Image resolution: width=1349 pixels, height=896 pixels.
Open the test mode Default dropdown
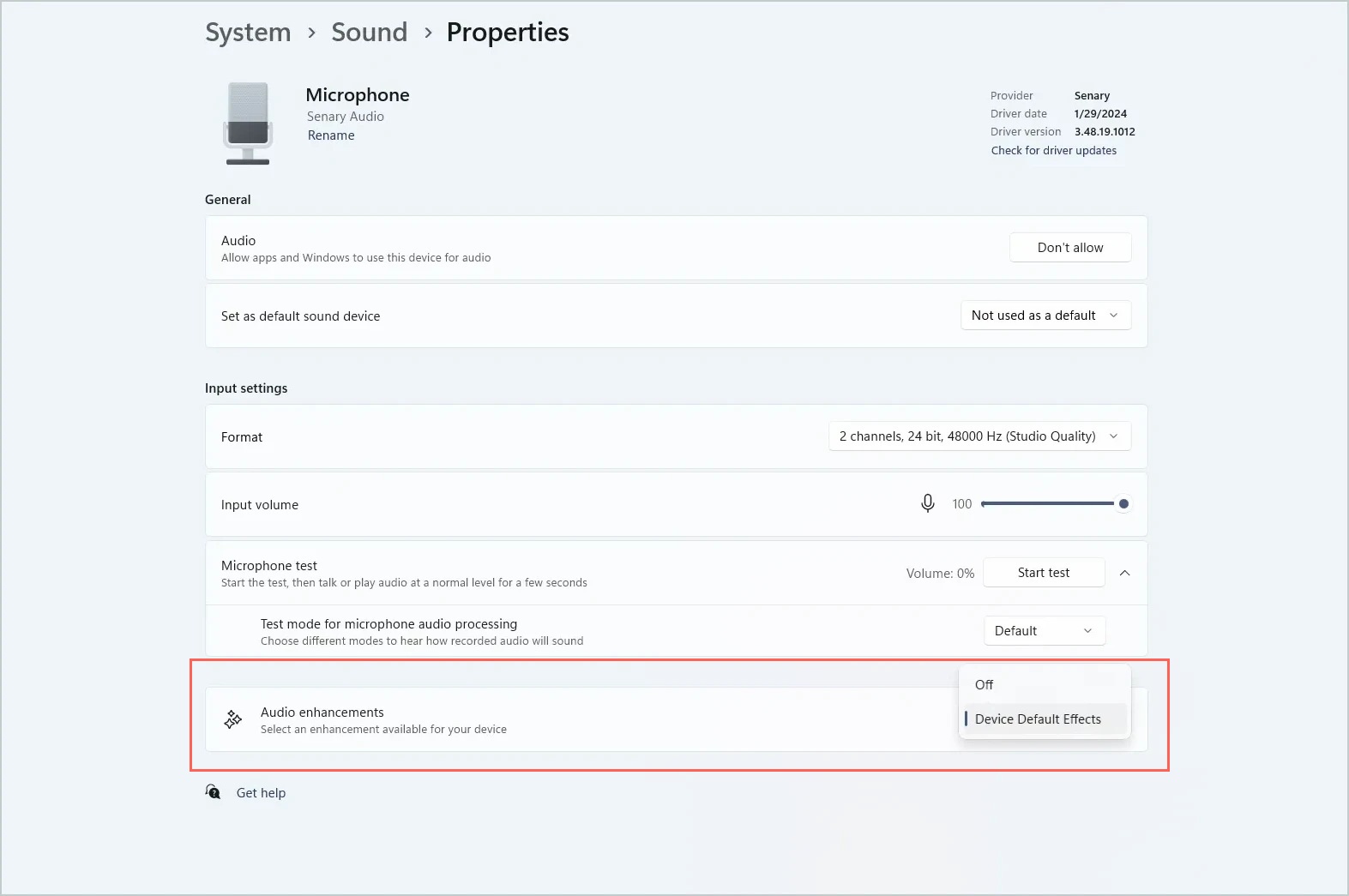1044,631
